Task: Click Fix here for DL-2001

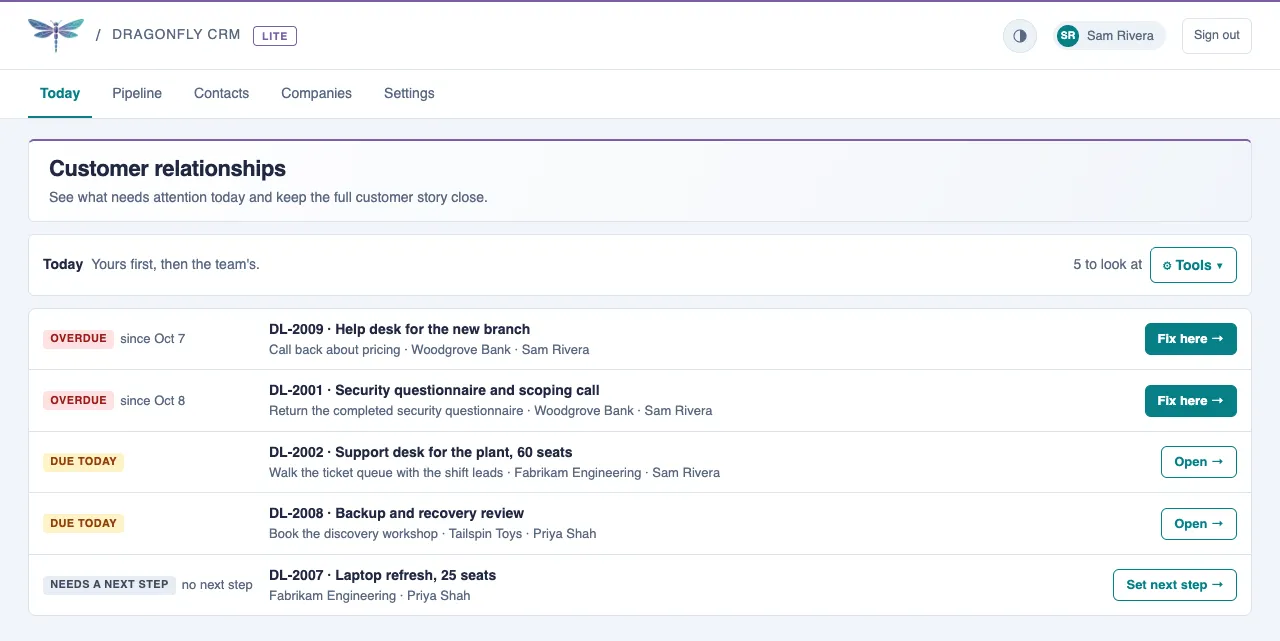Action: [1190, 401]
